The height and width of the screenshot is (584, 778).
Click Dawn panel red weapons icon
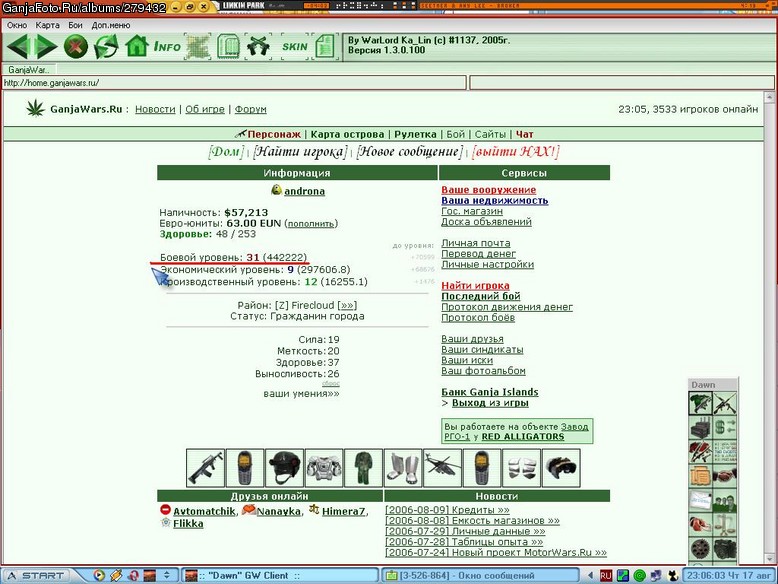(x=701, y=452)
